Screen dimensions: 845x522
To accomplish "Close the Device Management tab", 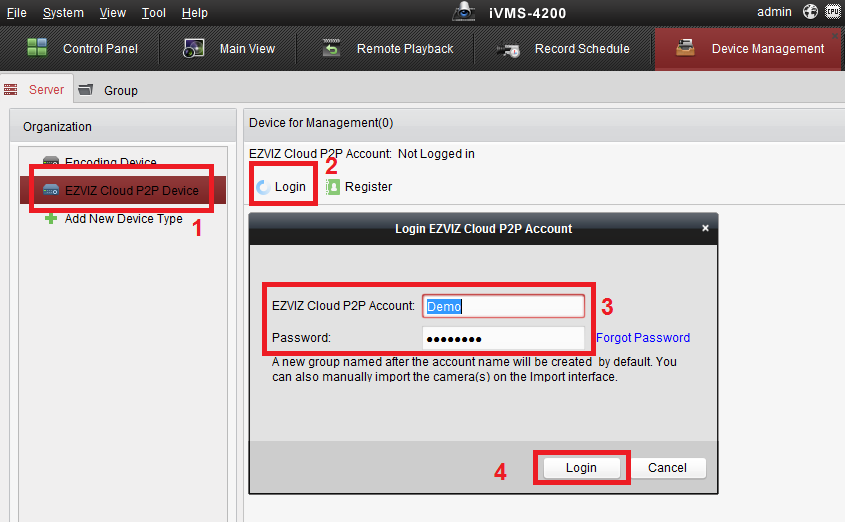I will 836,35.
